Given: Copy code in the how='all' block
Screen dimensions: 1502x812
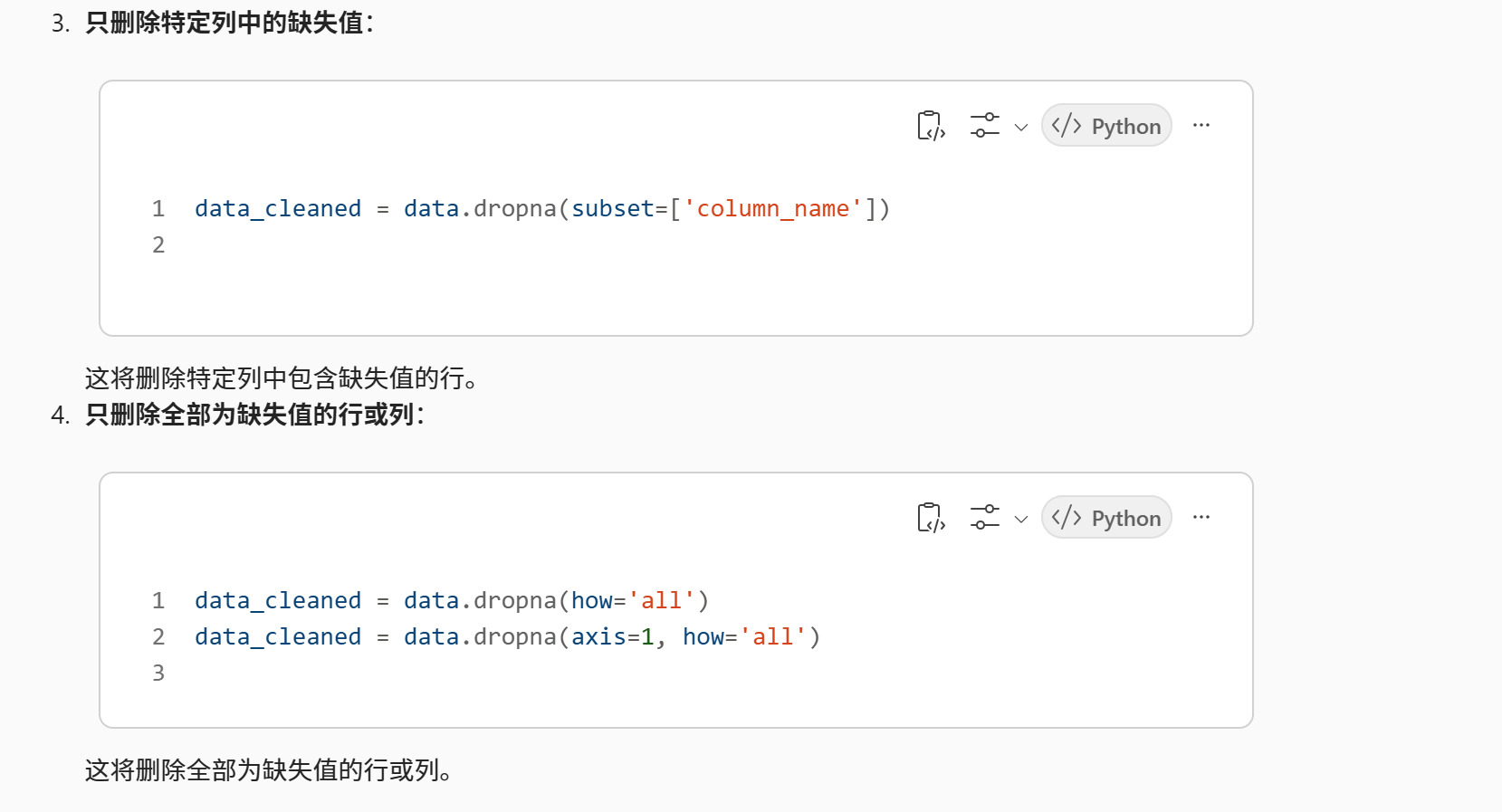Looking at the screenshot, I should [x=931, y=518].
